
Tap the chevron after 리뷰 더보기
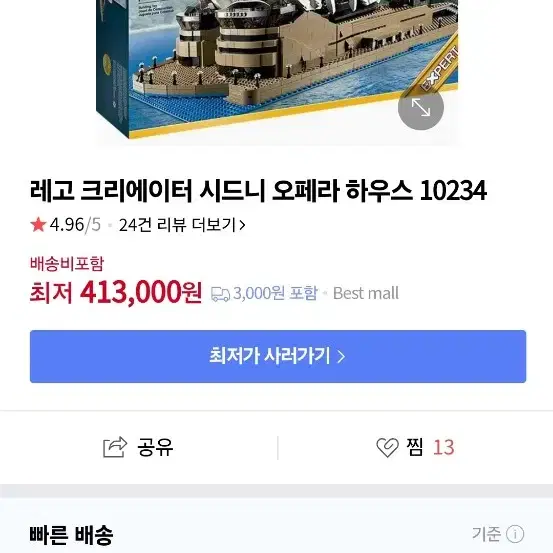[242, 225]
